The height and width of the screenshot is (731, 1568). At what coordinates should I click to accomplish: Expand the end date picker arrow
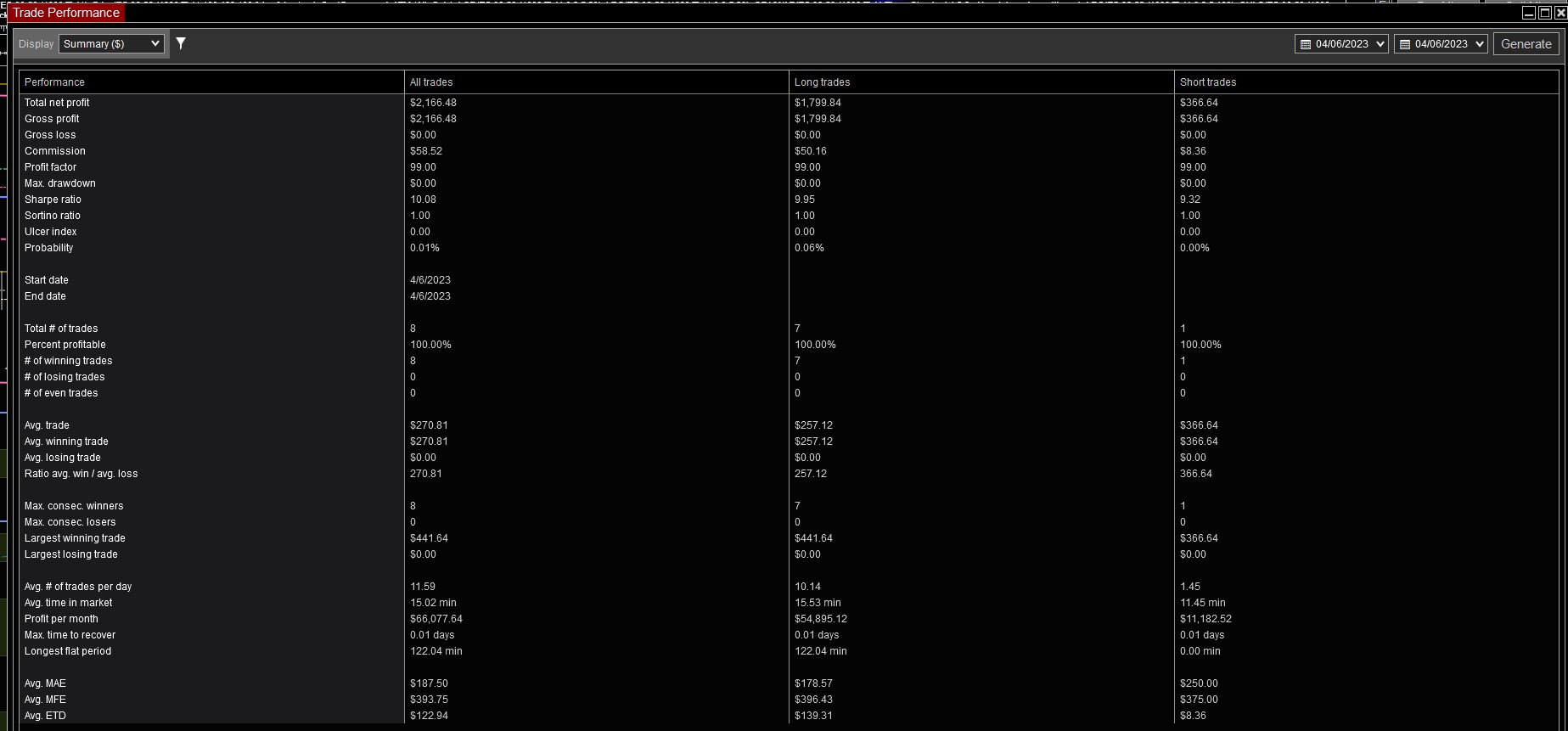click(1480, 44)
